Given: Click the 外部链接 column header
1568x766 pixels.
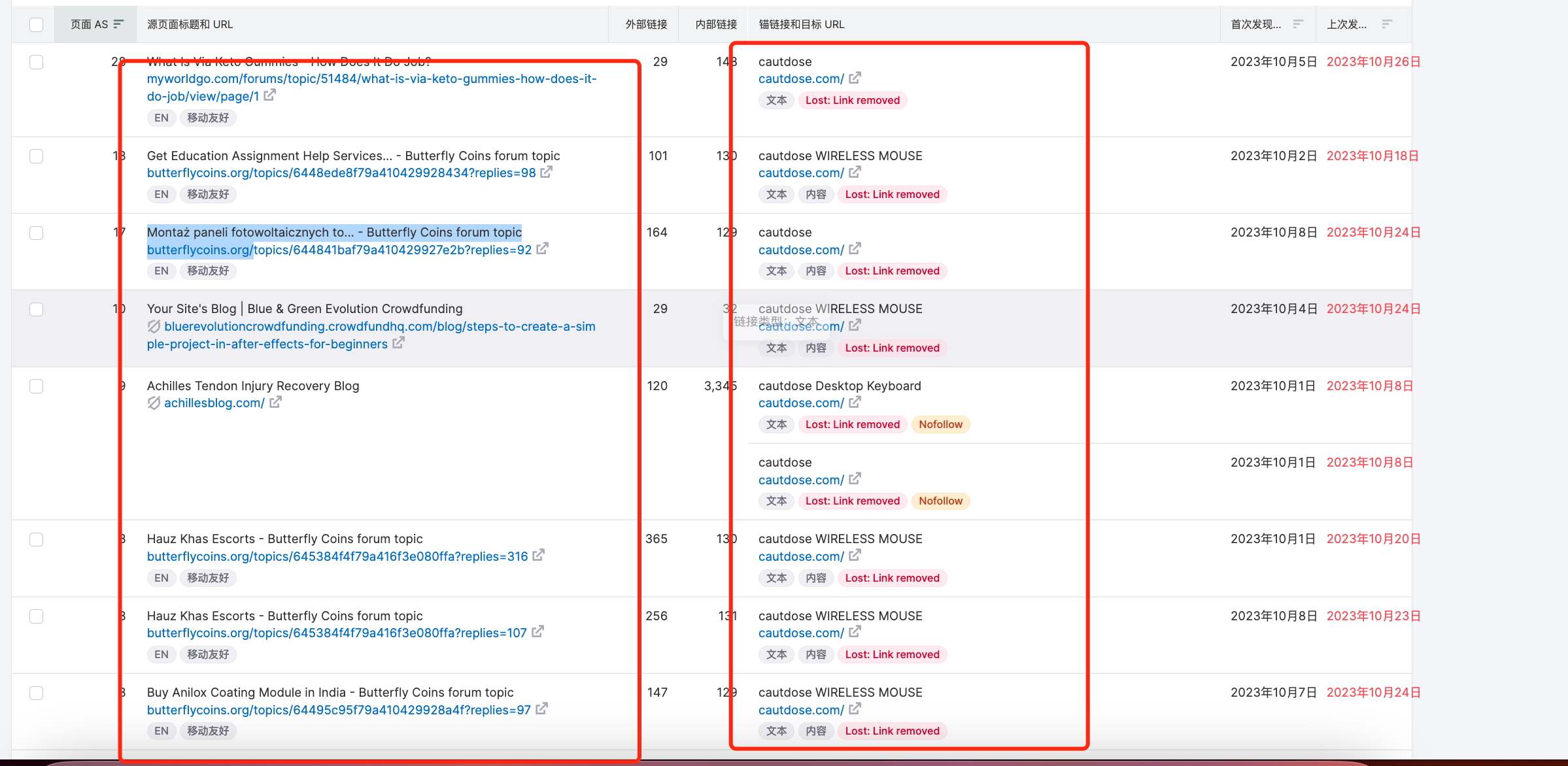Looking at the screenshot, I should [645, 24].
